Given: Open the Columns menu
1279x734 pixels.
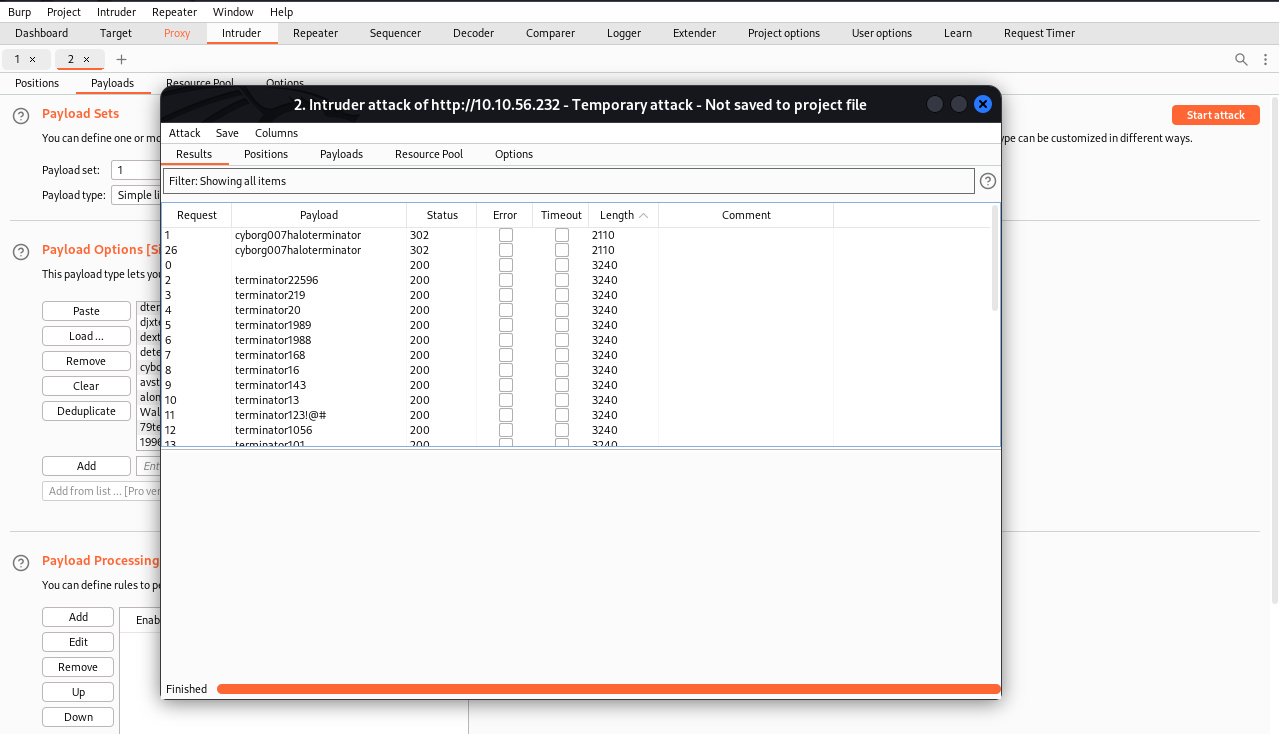Looking at the screenshot, I should tap(276, 133).
